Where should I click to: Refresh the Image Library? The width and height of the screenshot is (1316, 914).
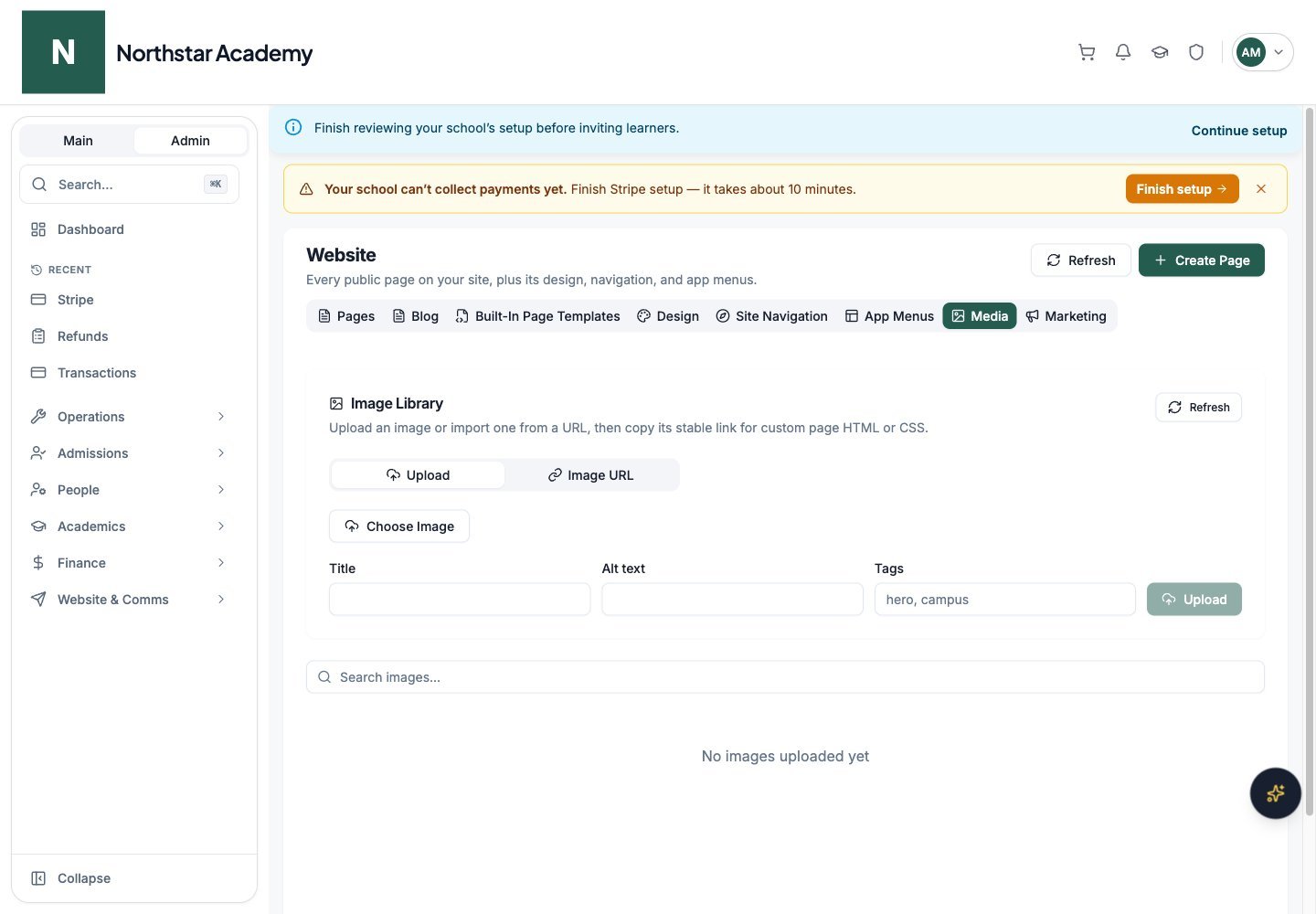click(1198, 408)
